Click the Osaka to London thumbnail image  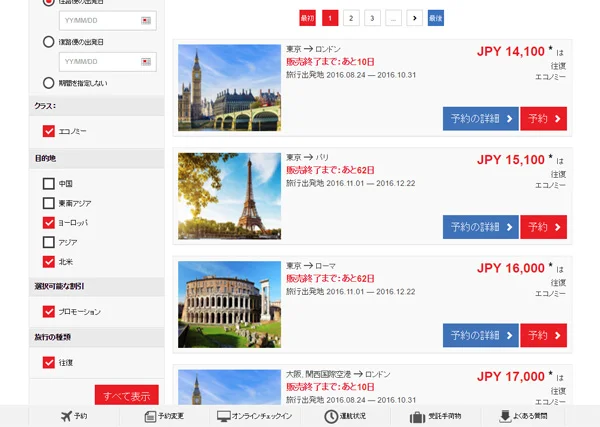pos(229,387)
